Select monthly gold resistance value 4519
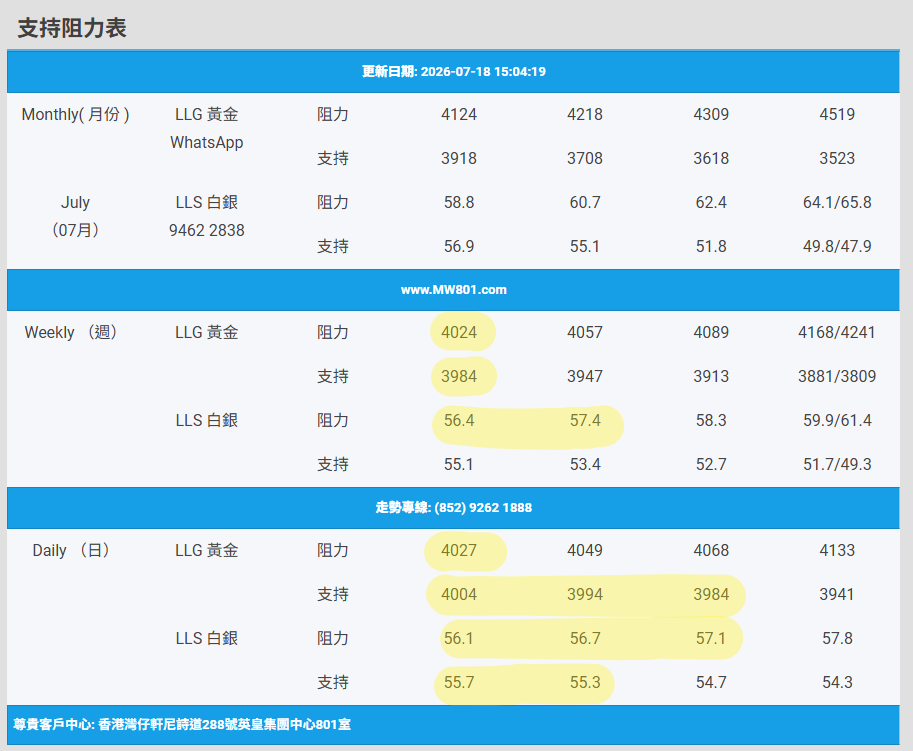Screen dimensions: 914x751 pyautogui.click(x=836, y=114)
